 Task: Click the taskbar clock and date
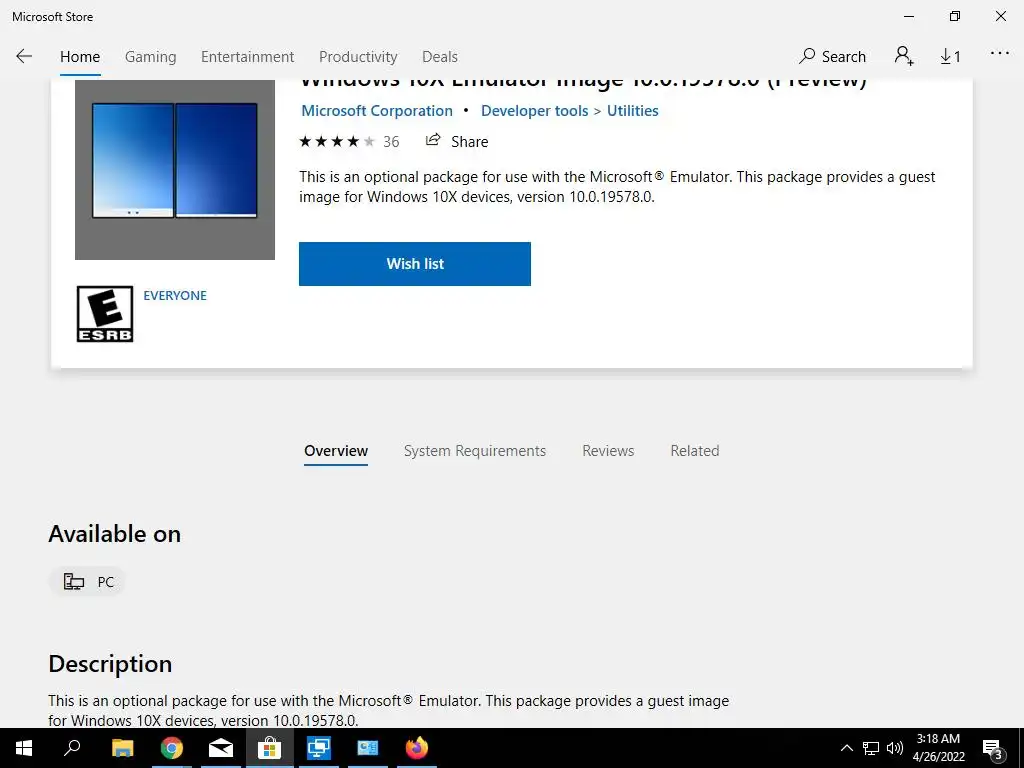(938, 748)
